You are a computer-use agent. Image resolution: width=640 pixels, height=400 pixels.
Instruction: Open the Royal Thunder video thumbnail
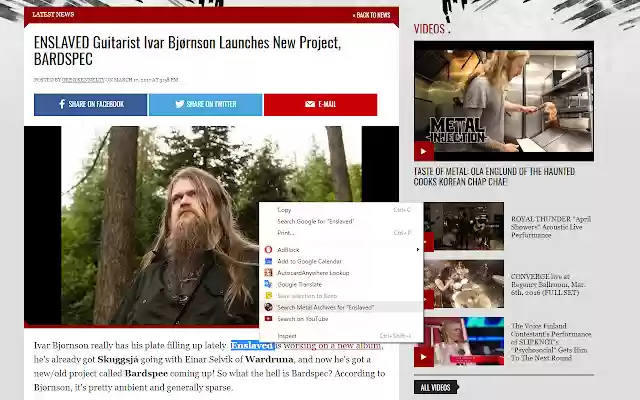point(464,226)
